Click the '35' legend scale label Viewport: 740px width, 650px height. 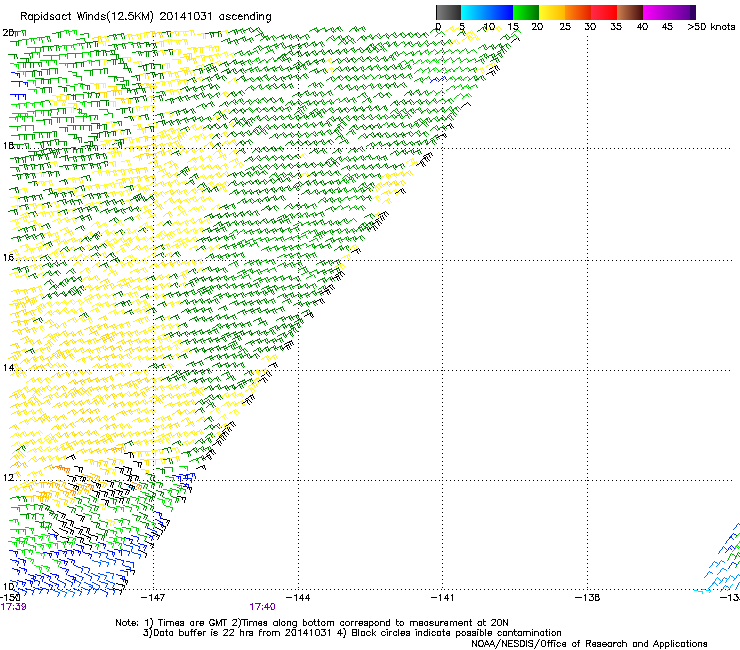click(x=616, y=27)
